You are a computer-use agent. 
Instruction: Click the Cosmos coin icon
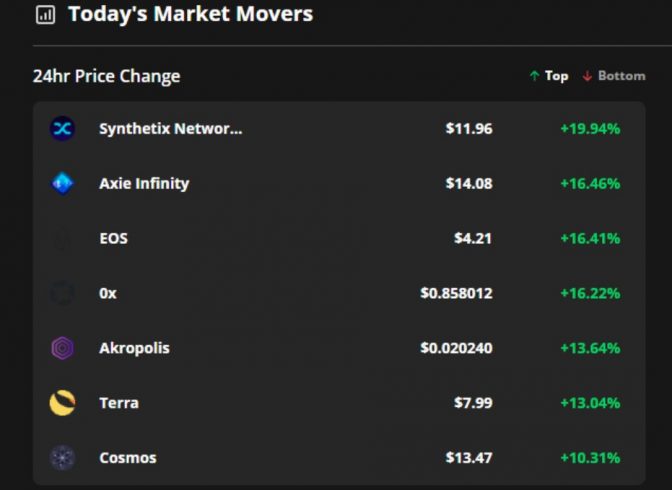(x=63, y=458)
